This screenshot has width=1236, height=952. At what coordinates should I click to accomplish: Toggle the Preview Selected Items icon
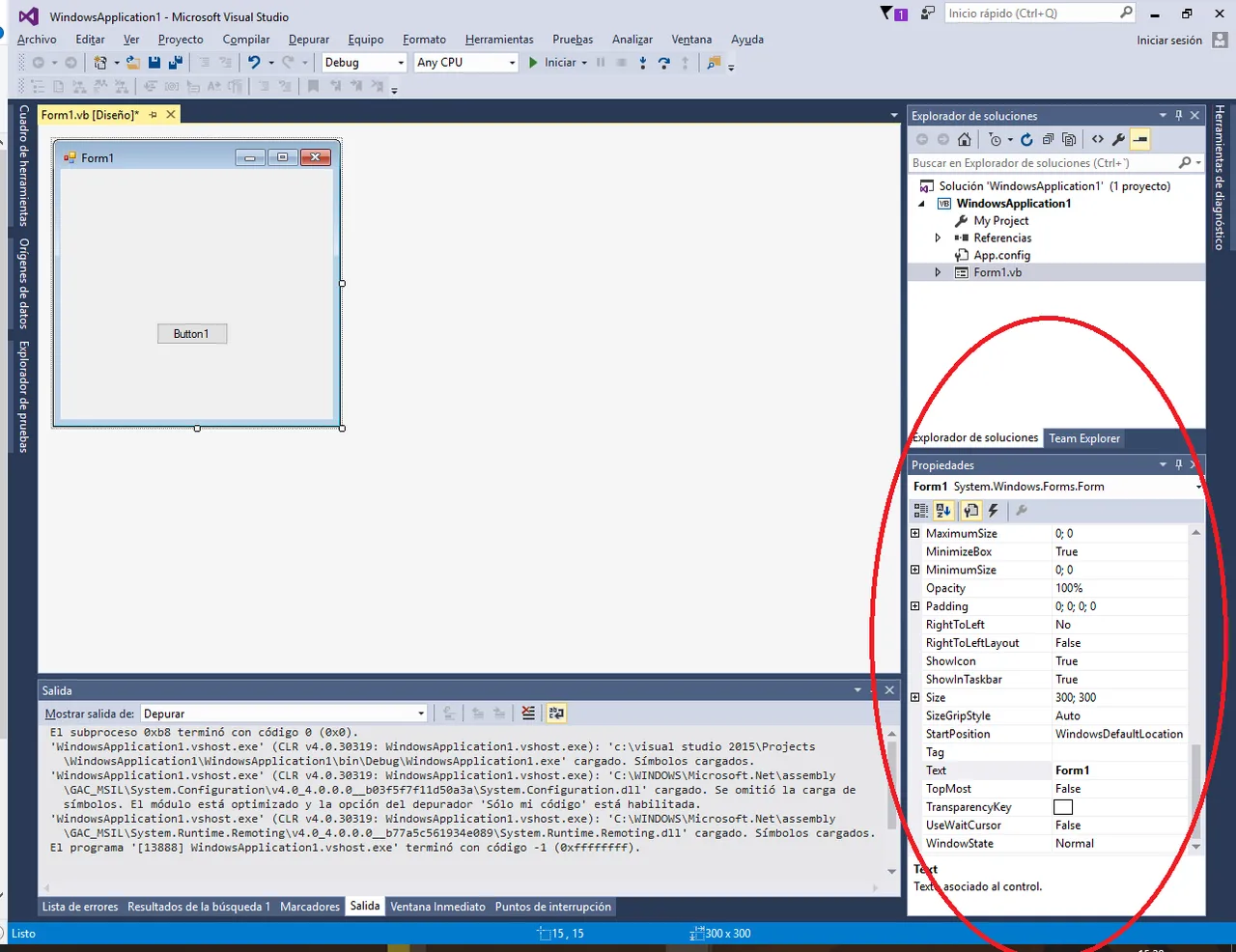pyautogui.click(x=1140, y=139)
